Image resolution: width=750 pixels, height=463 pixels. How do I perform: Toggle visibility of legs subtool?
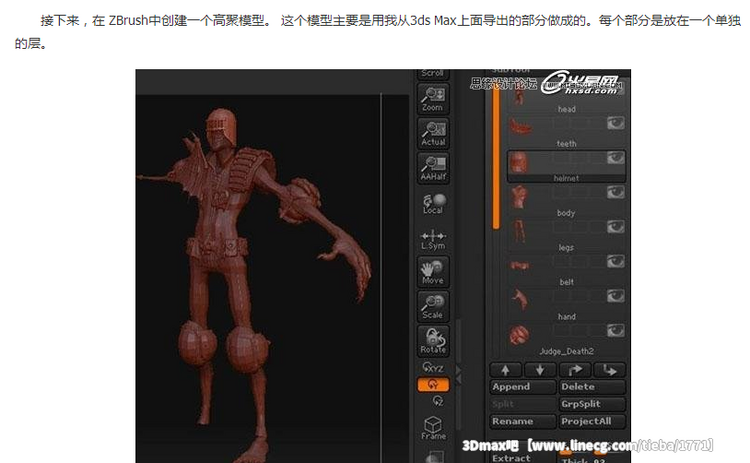(616, 227)
